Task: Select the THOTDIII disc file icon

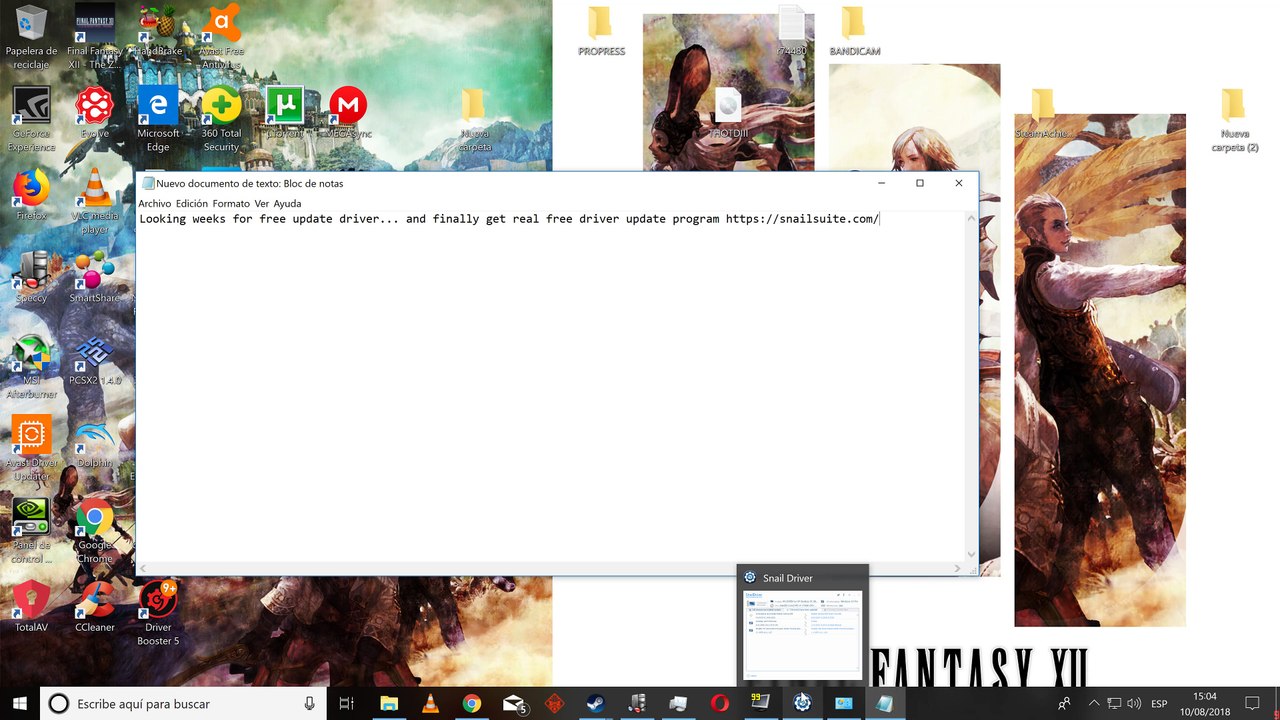Action: [728, 113]
